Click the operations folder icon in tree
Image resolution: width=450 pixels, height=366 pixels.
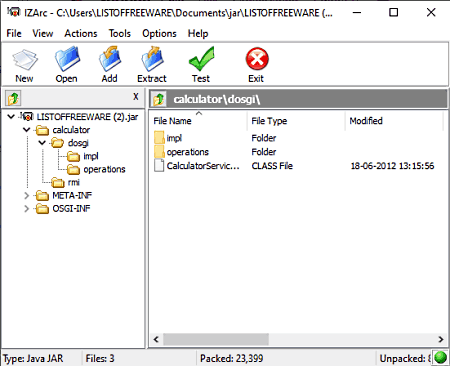73,169
